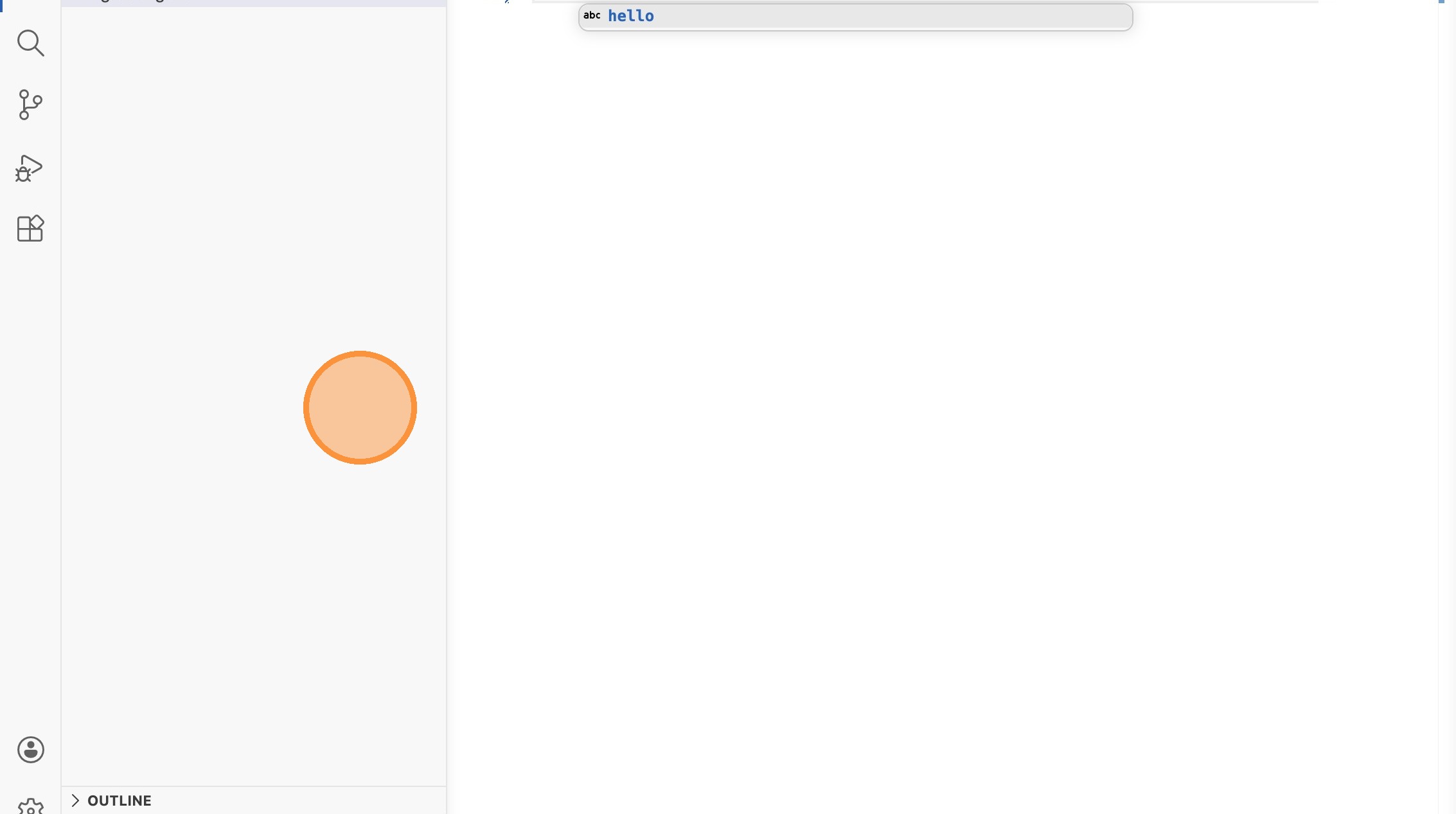Click the blue active indicator in activity bar
The image size is (1456, 814).
coord(1,5)
